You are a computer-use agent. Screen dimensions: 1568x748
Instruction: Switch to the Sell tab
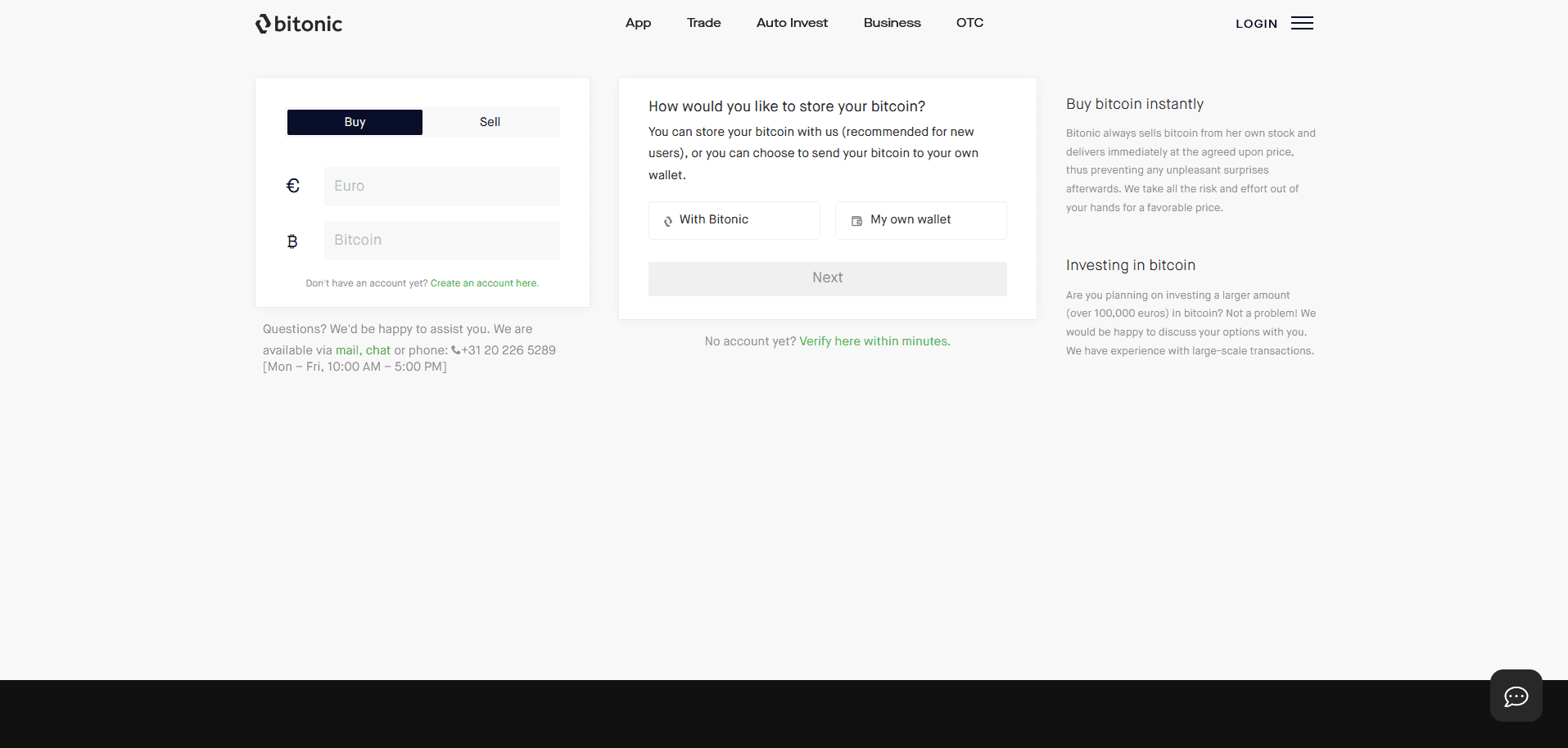(x=490, y=122)
